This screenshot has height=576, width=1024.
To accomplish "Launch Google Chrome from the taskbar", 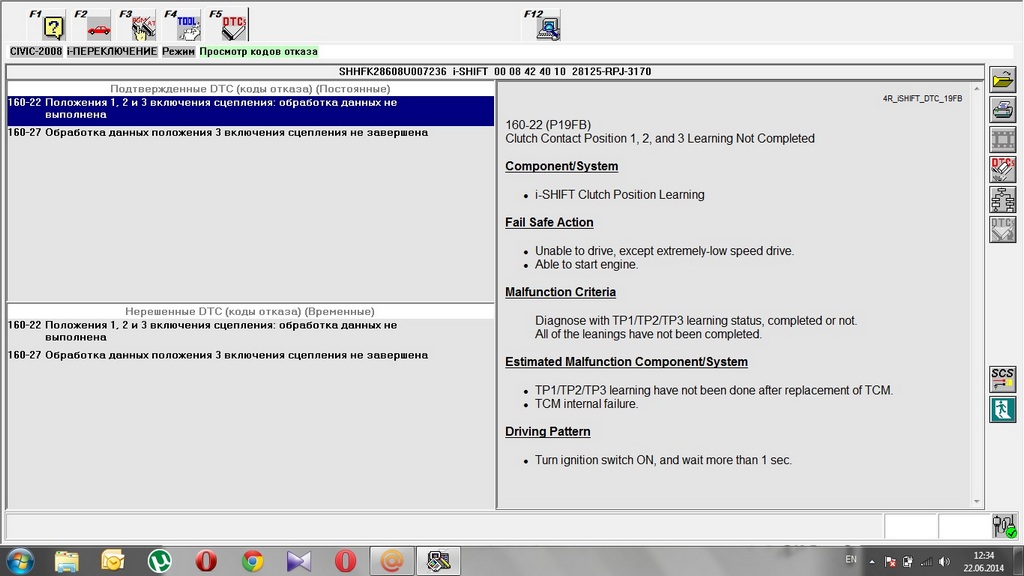I will pyautogui.click(x=252, y=561).
